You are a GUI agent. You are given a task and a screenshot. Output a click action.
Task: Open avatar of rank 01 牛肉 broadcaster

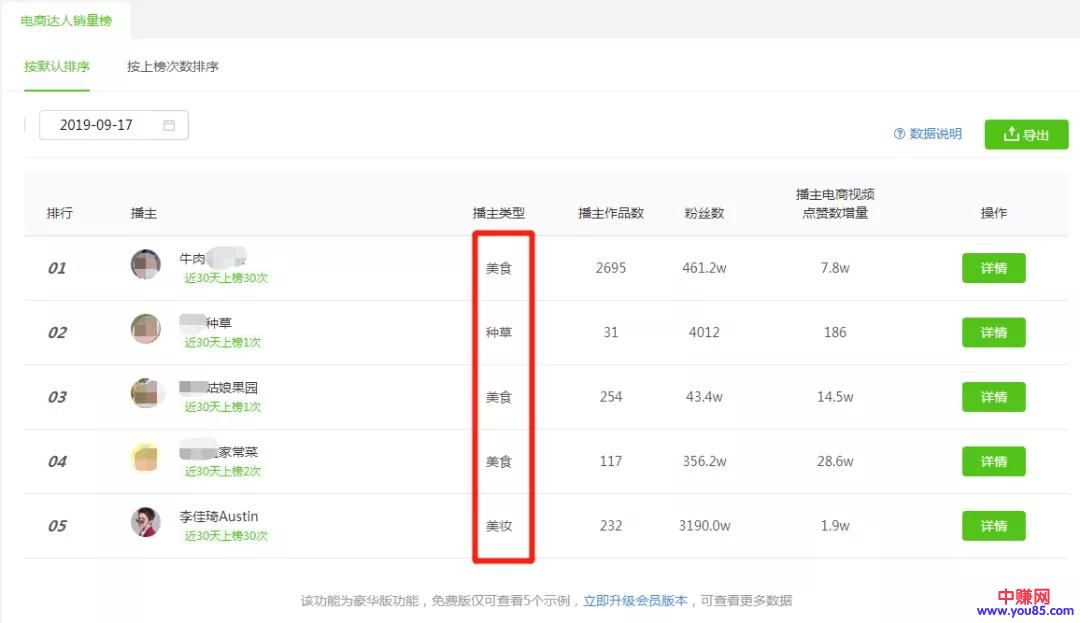(x=146, y=265)
